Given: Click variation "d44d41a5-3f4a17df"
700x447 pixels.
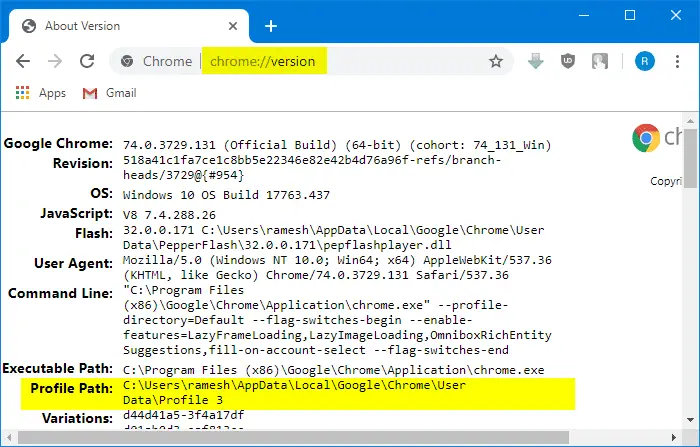Looking at the screenshot, I should click(x=183, y=415).
